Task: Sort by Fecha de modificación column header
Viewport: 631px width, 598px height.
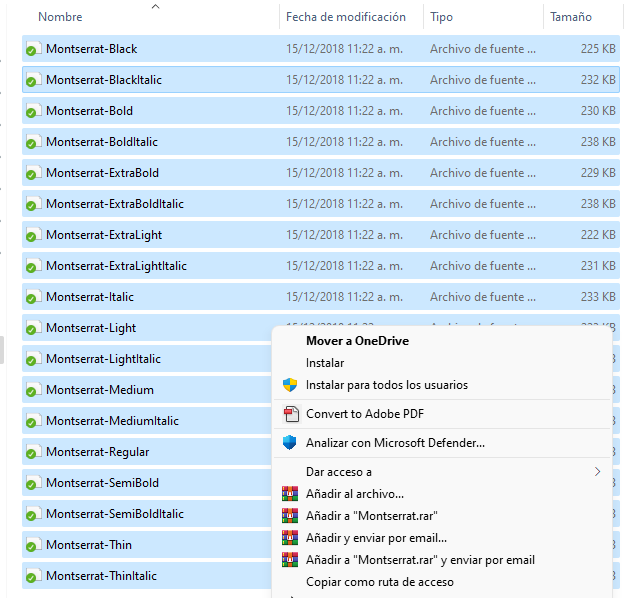Action: pyautogui.click(x=346, y=17)
